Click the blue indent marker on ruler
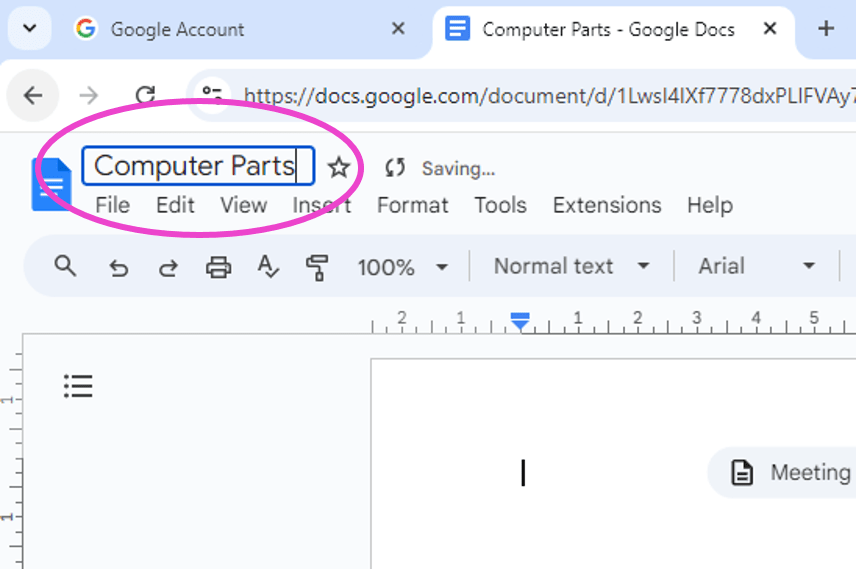Viewport: 856px width, 569px height. pyautogui.click(x=520, y=320)
